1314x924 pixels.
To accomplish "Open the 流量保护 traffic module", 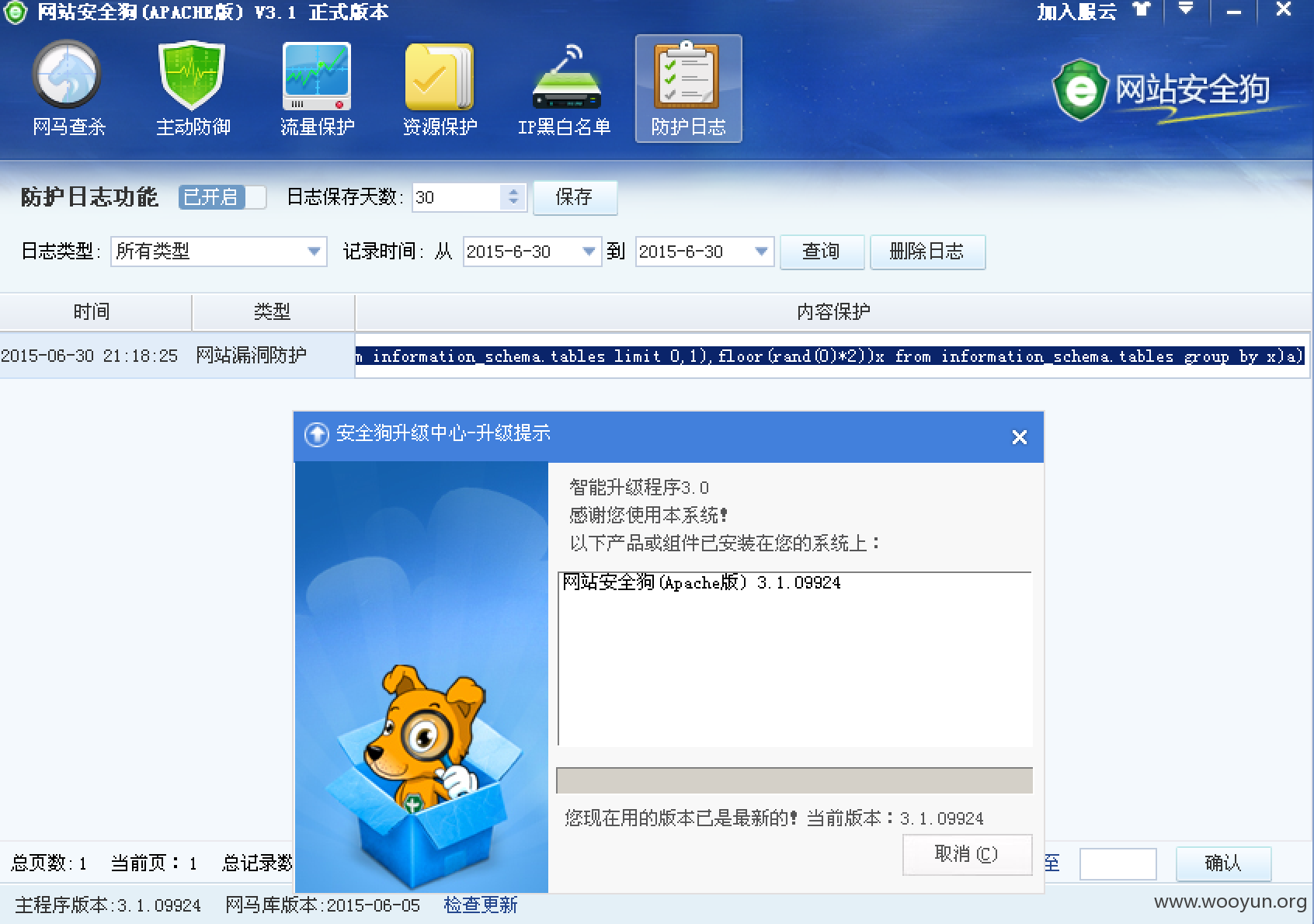I will coord(317,89).
